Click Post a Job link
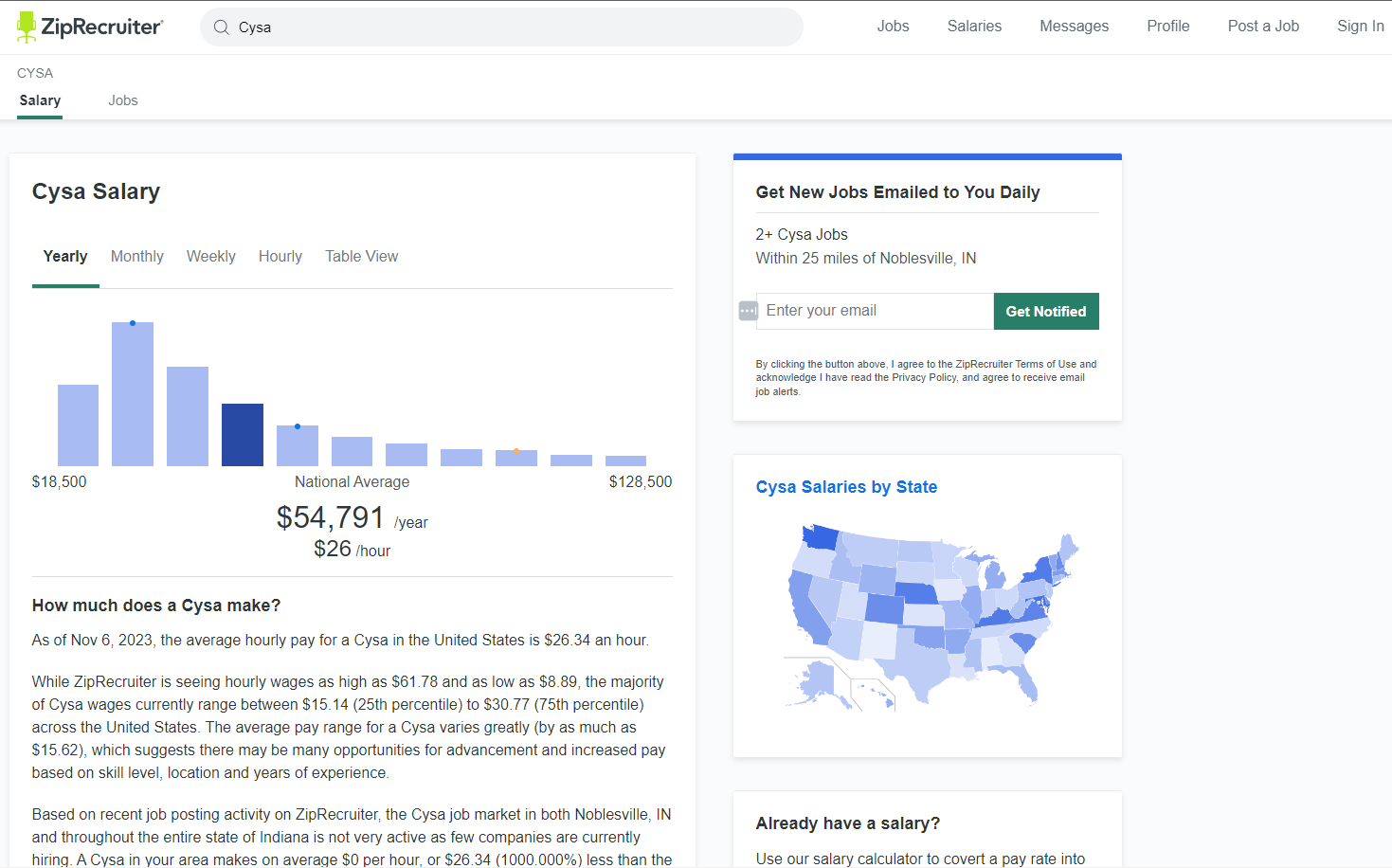Screen dimensions: 1392x868 pos(1262,27)
